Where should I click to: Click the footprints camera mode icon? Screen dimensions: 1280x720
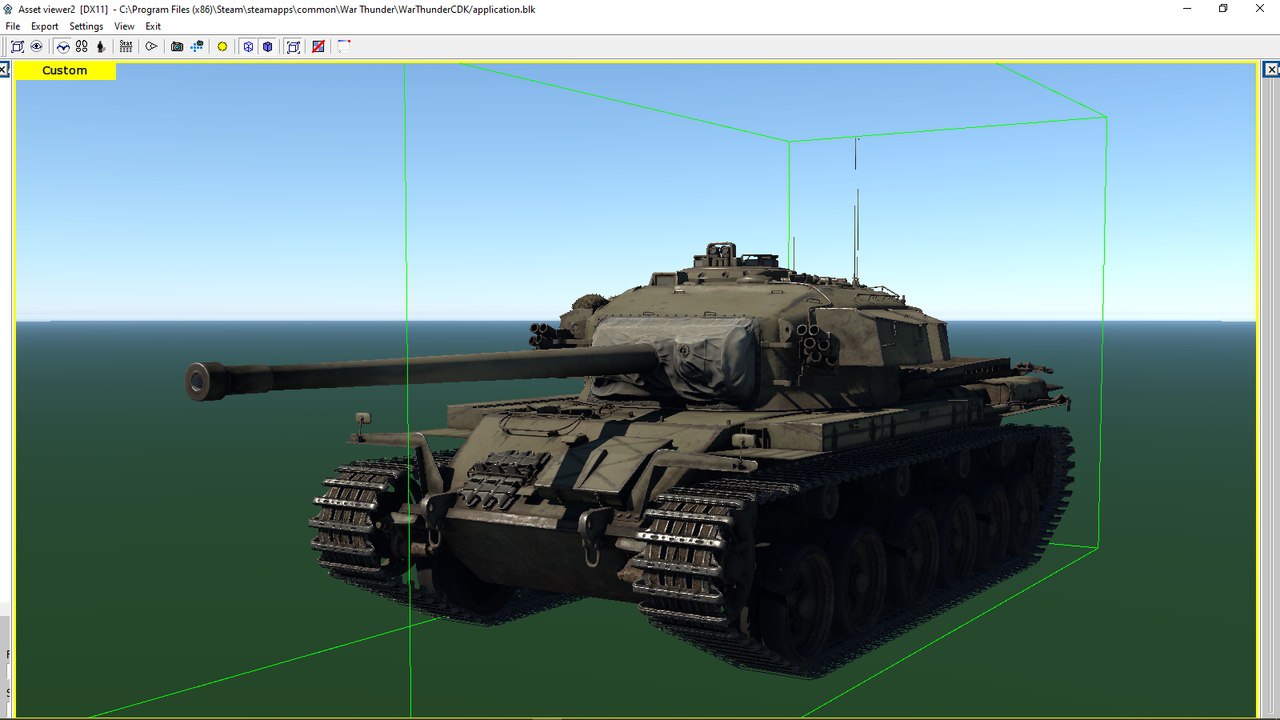click(x=82, y=46)
